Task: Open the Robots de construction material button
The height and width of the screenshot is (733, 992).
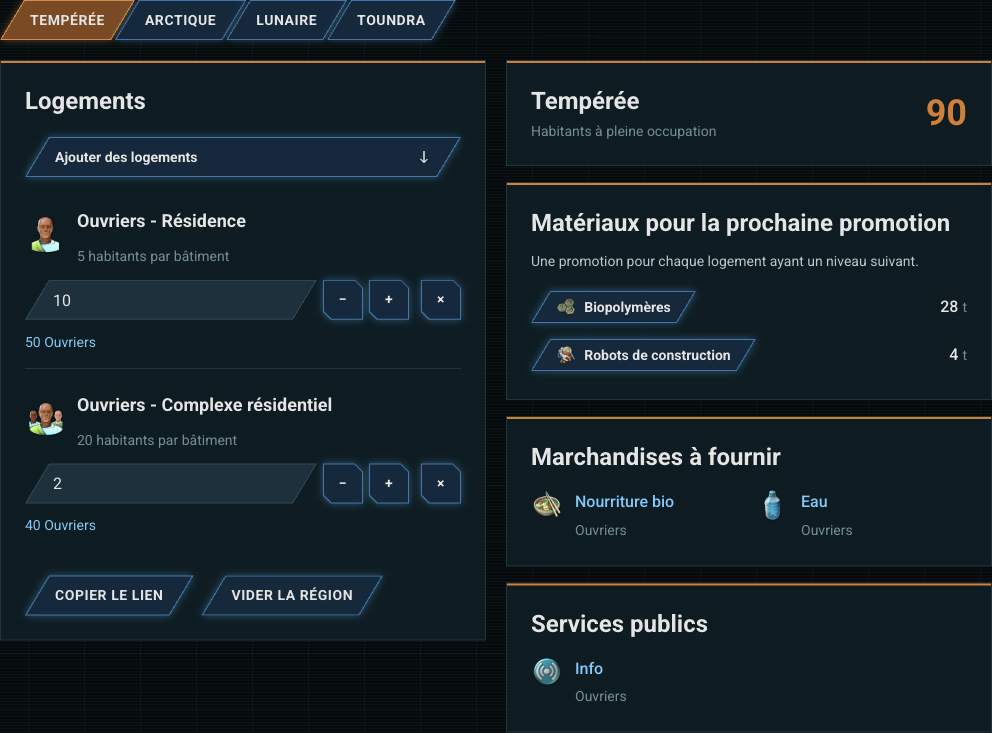Action: (x=643, y=355)
